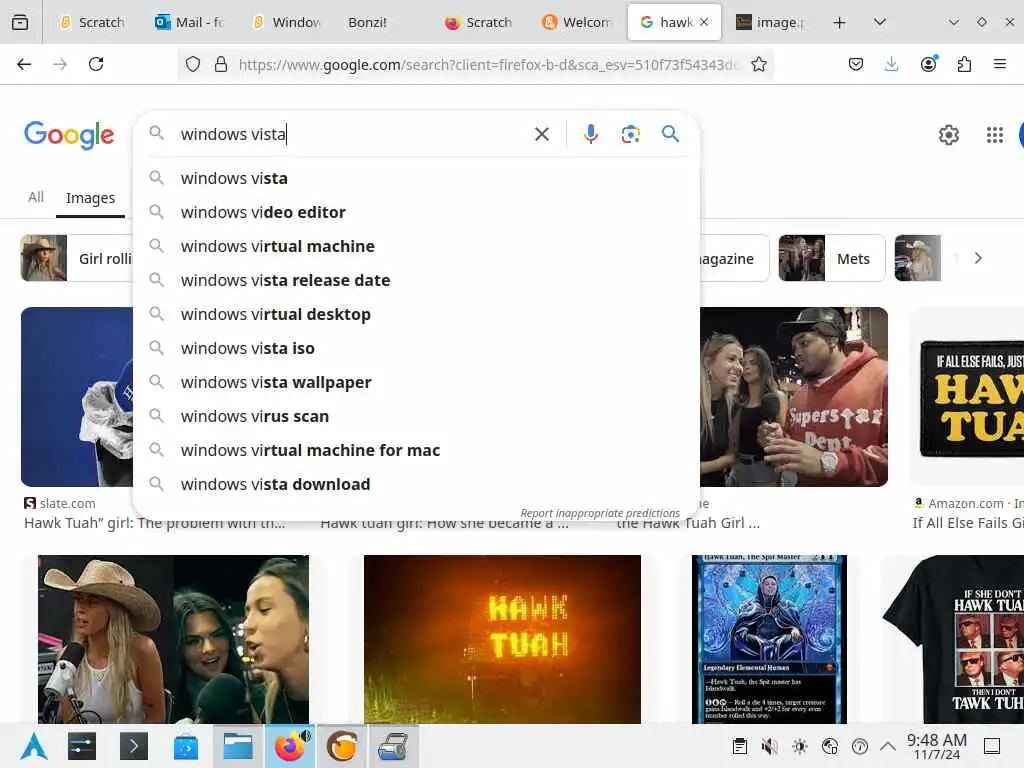Click the Firefox View icon in tab bar
Screen dimensions: 1024x768
(x=20, y=22)
